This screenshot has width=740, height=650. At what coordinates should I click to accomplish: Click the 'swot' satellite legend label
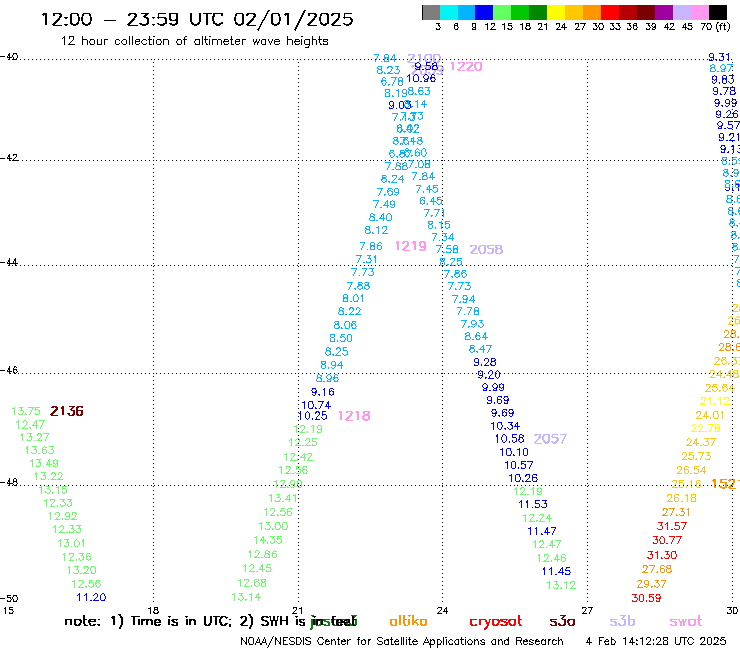pos(686,621)
